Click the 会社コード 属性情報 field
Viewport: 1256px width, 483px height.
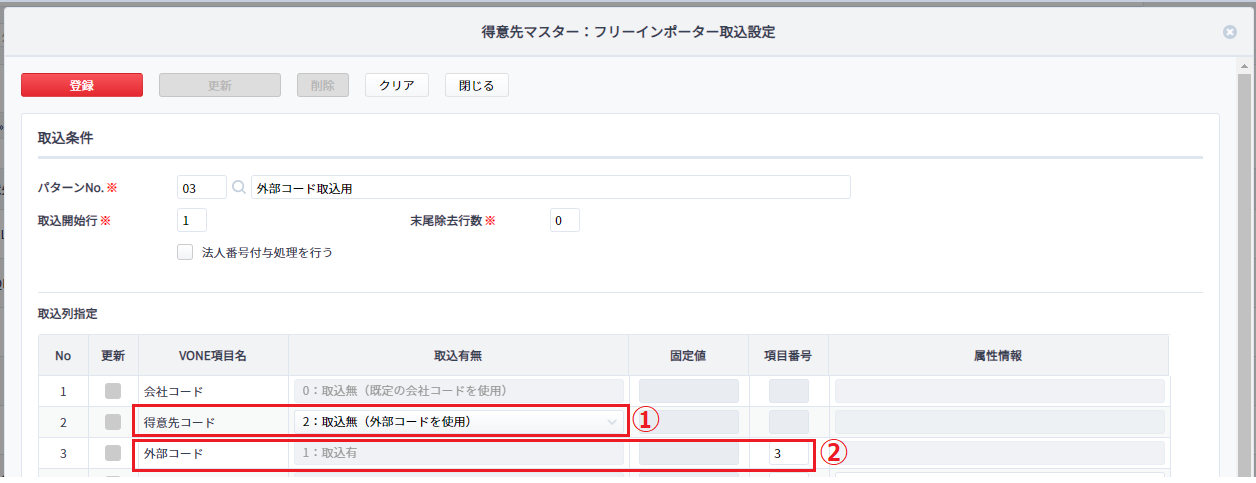(1000, 390)
